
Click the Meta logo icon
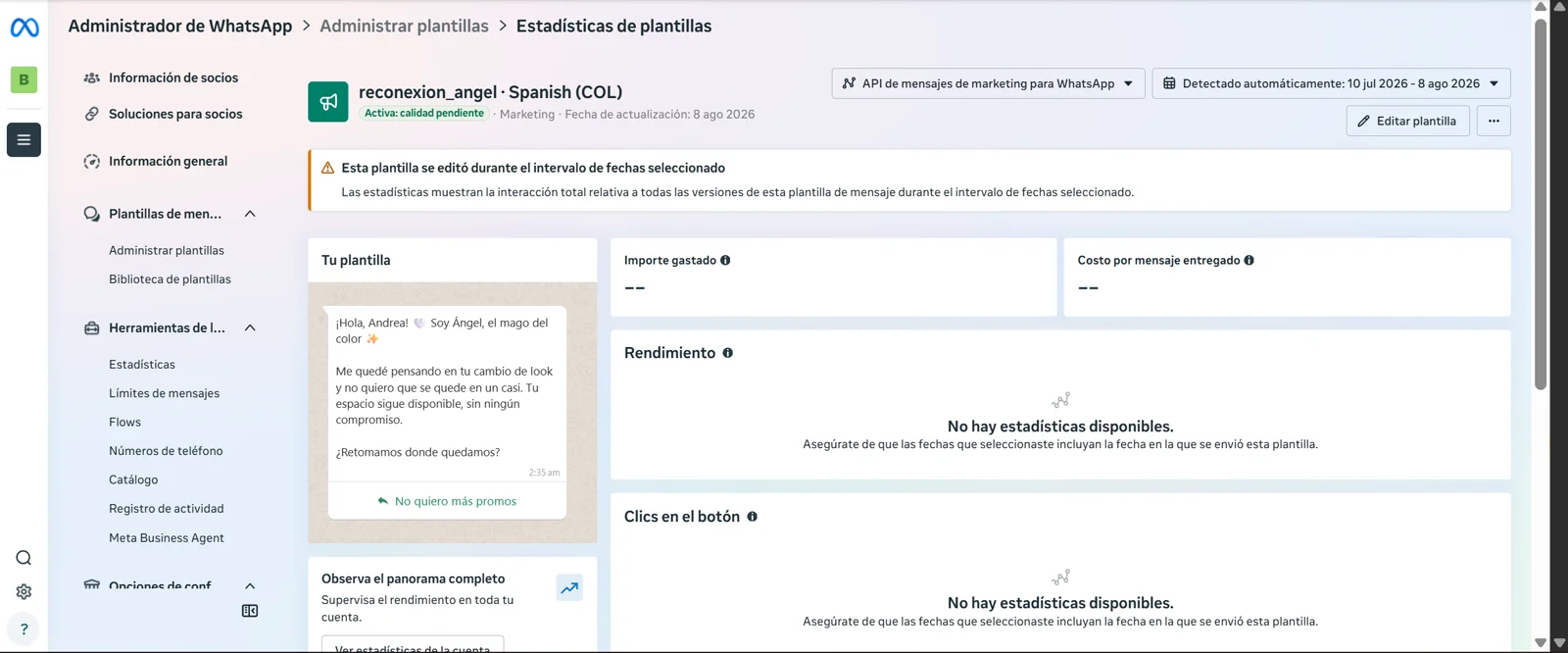point(24,28)
